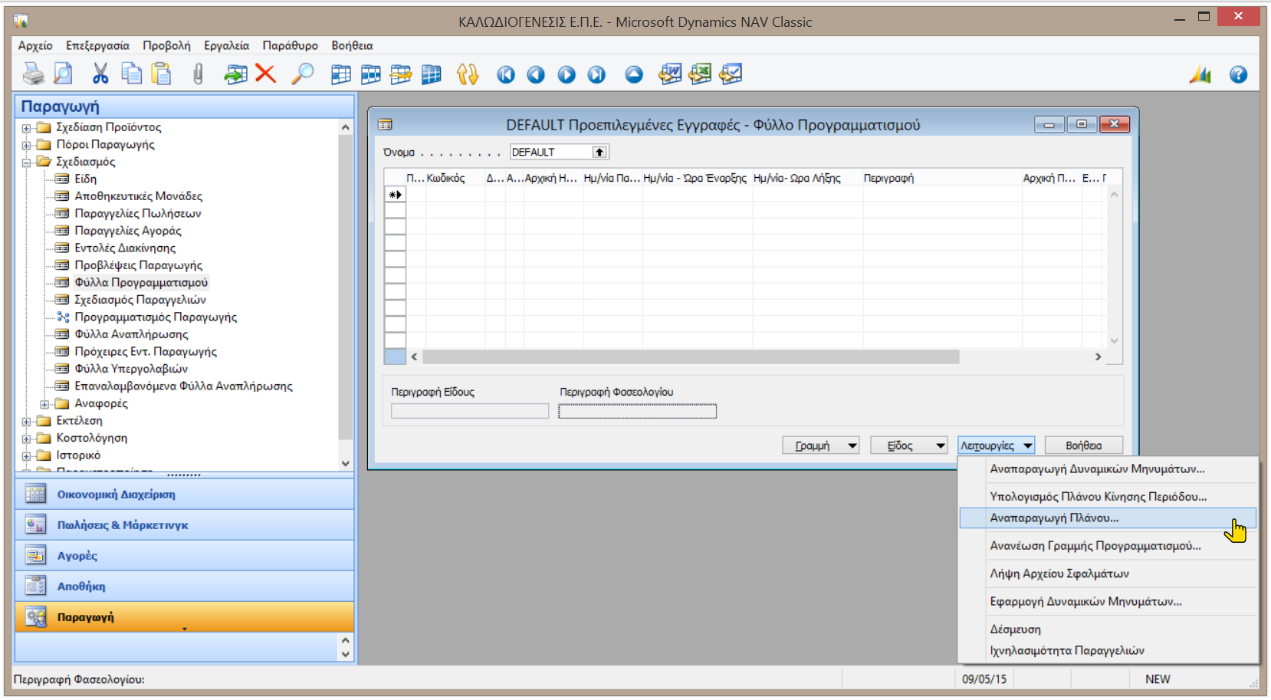
Task: Open Help via the blue question-mark icon
Action: coord(1238,74)
